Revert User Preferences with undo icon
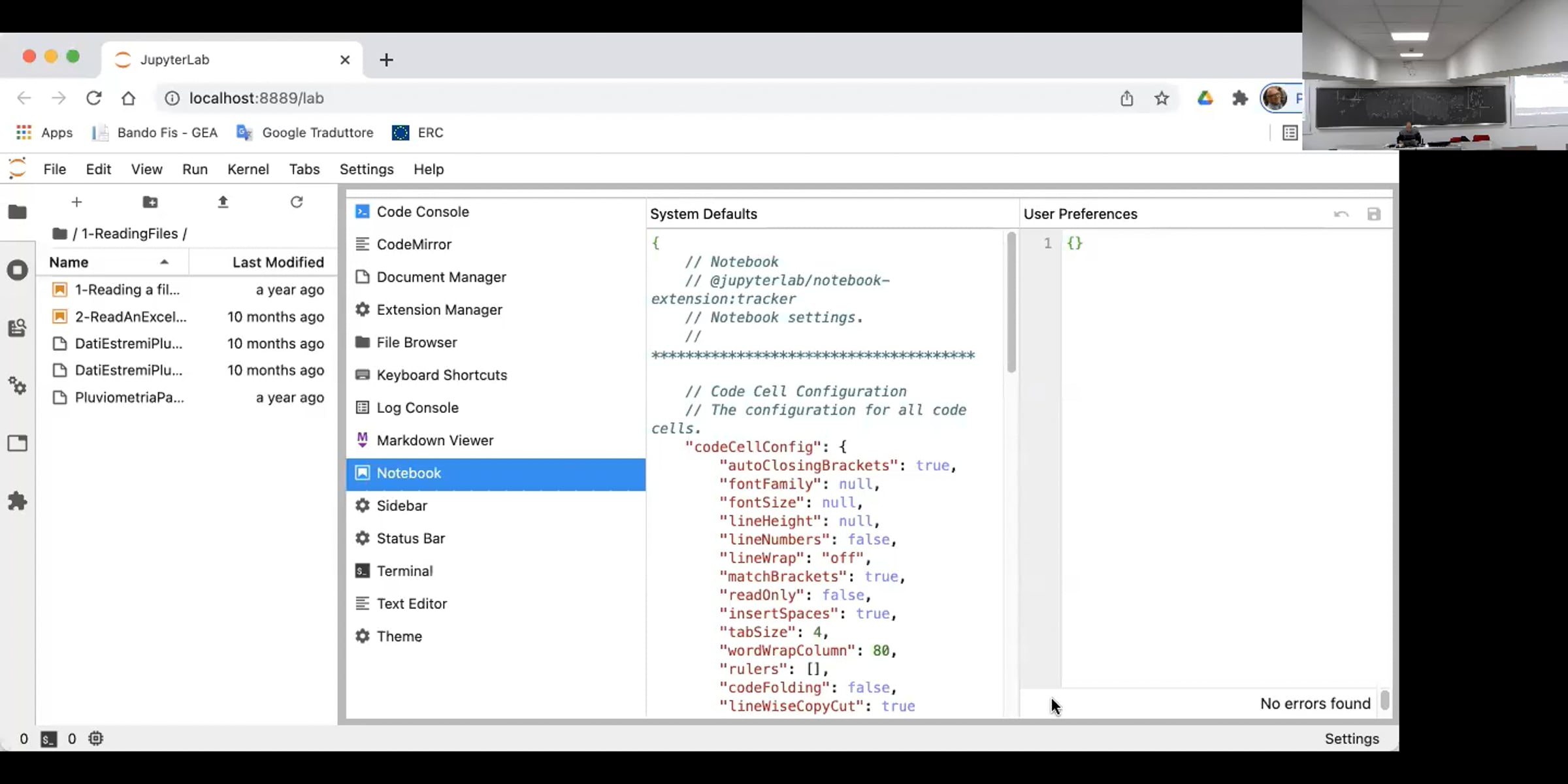The width and height of the screenshot is (1568, 784). 1341,214
